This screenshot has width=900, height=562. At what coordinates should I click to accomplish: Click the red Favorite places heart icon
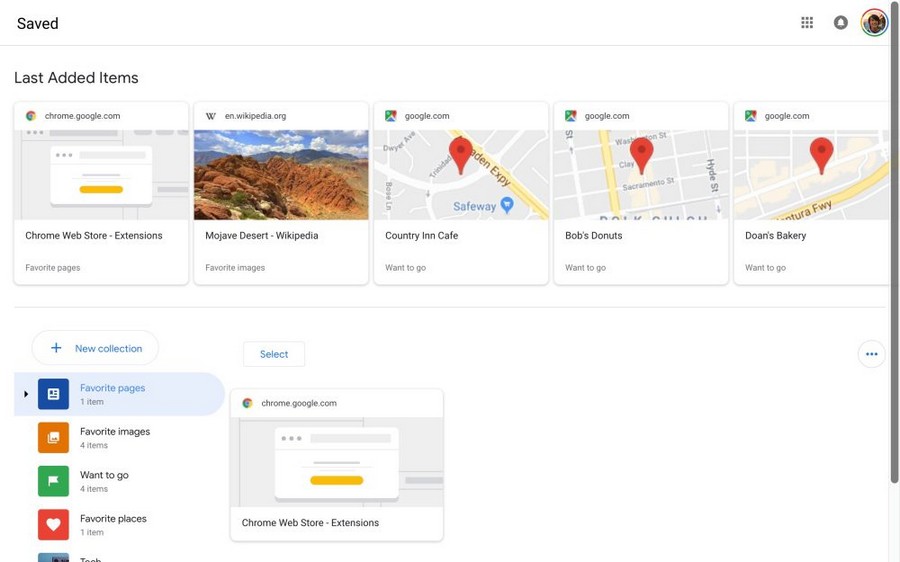[x=53, y=525]
